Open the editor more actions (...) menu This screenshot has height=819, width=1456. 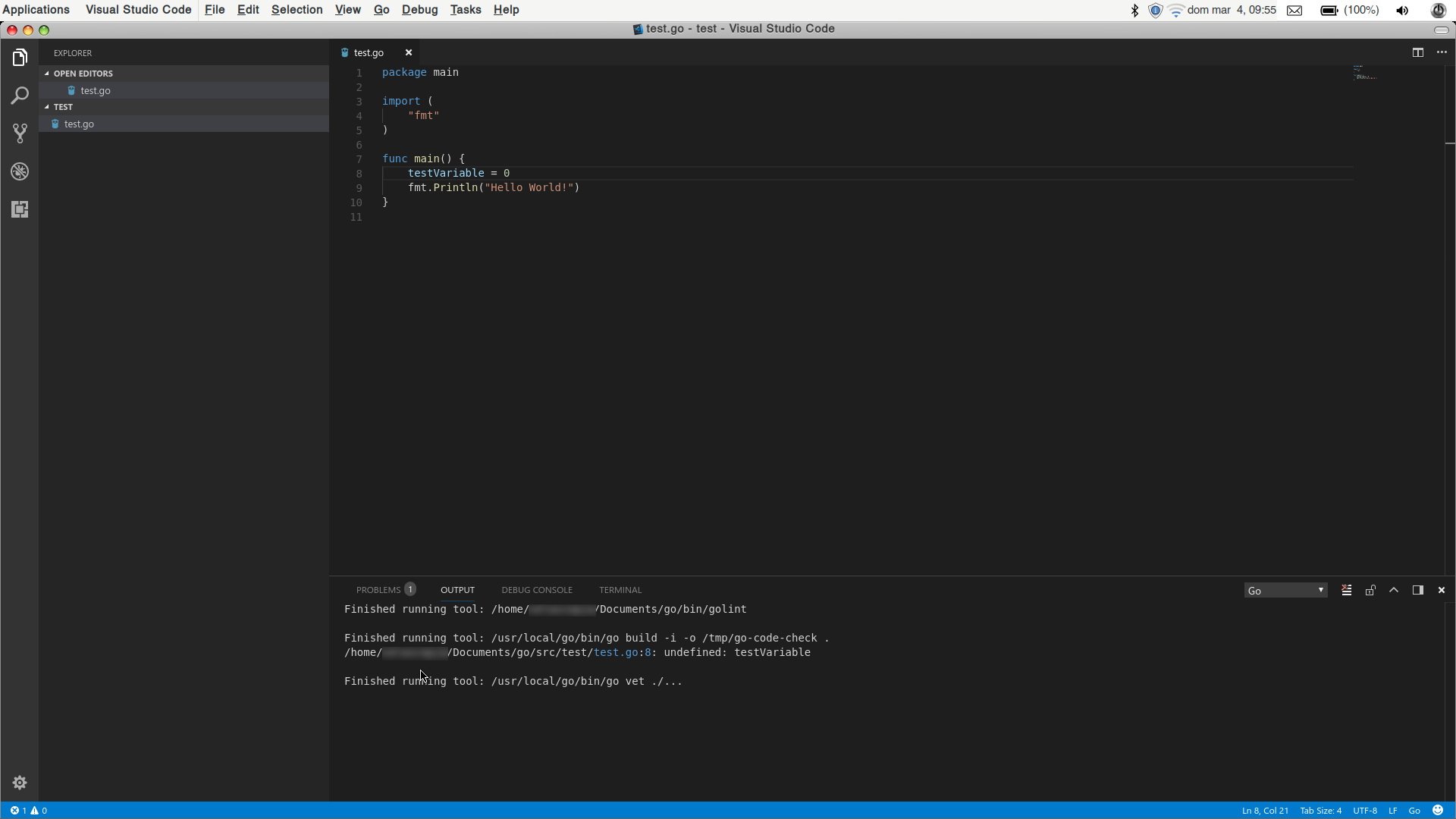pos(1443,52)
